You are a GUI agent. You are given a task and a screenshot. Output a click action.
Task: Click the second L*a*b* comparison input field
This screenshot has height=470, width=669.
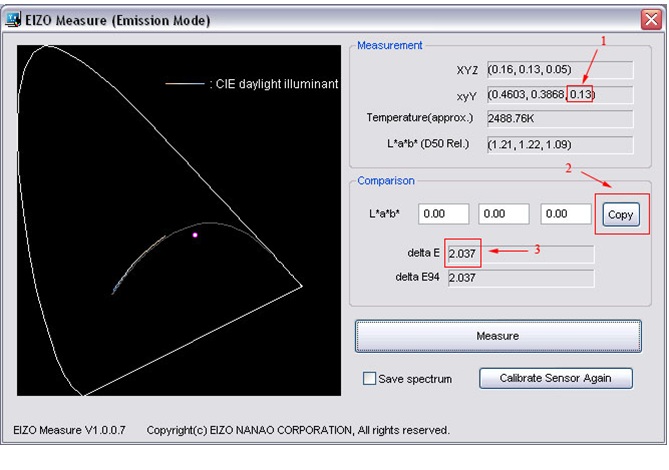point(504,214)
